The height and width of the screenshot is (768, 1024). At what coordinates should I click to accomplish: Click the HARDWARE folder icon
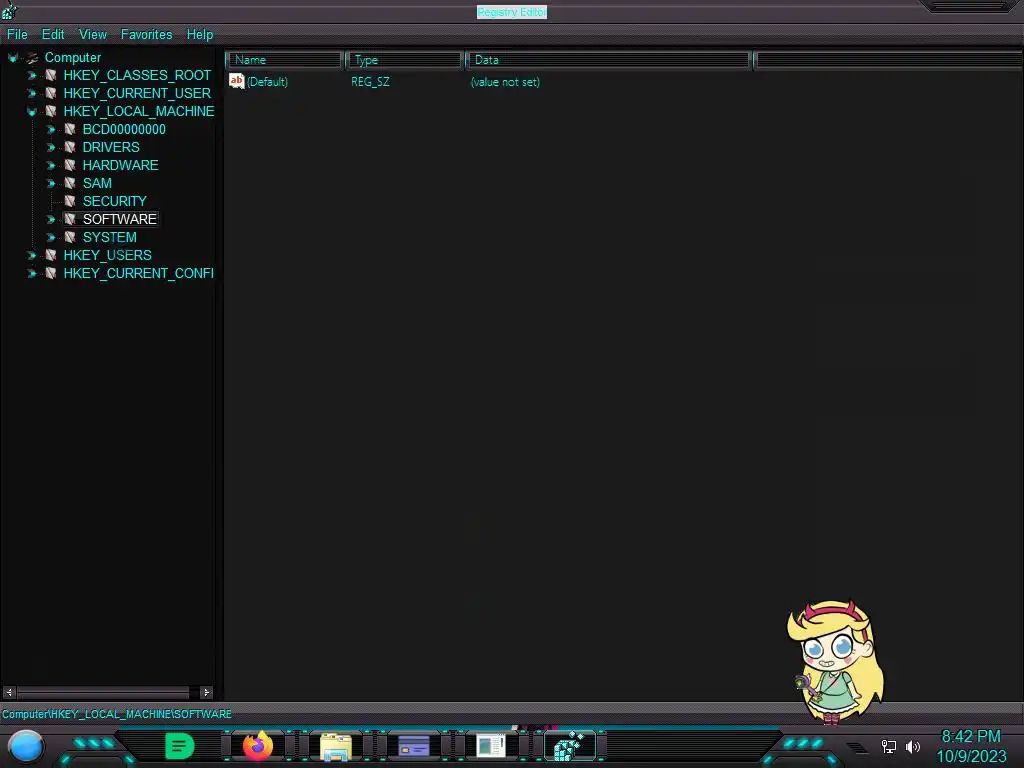pyautogui.click(x=70, y=165)
